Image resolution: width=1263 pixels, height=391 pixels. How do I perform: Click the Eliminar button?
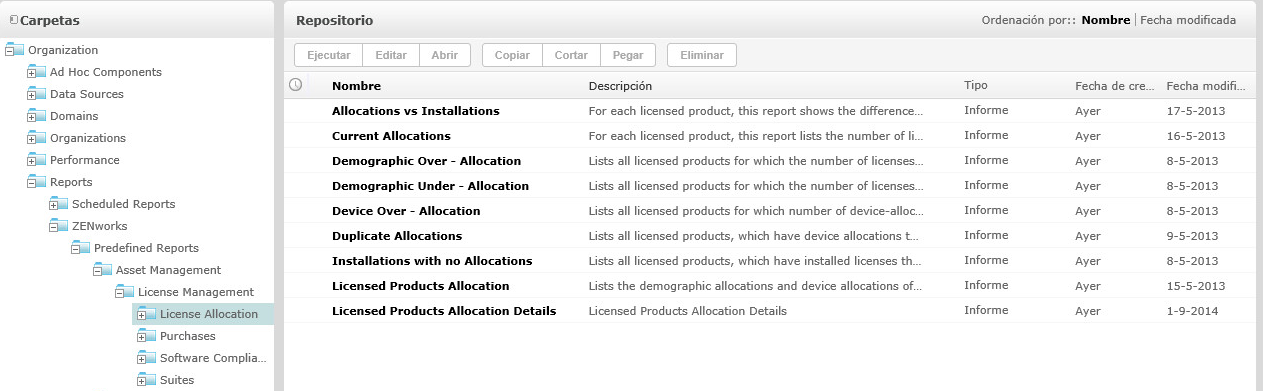pos(701,55)
